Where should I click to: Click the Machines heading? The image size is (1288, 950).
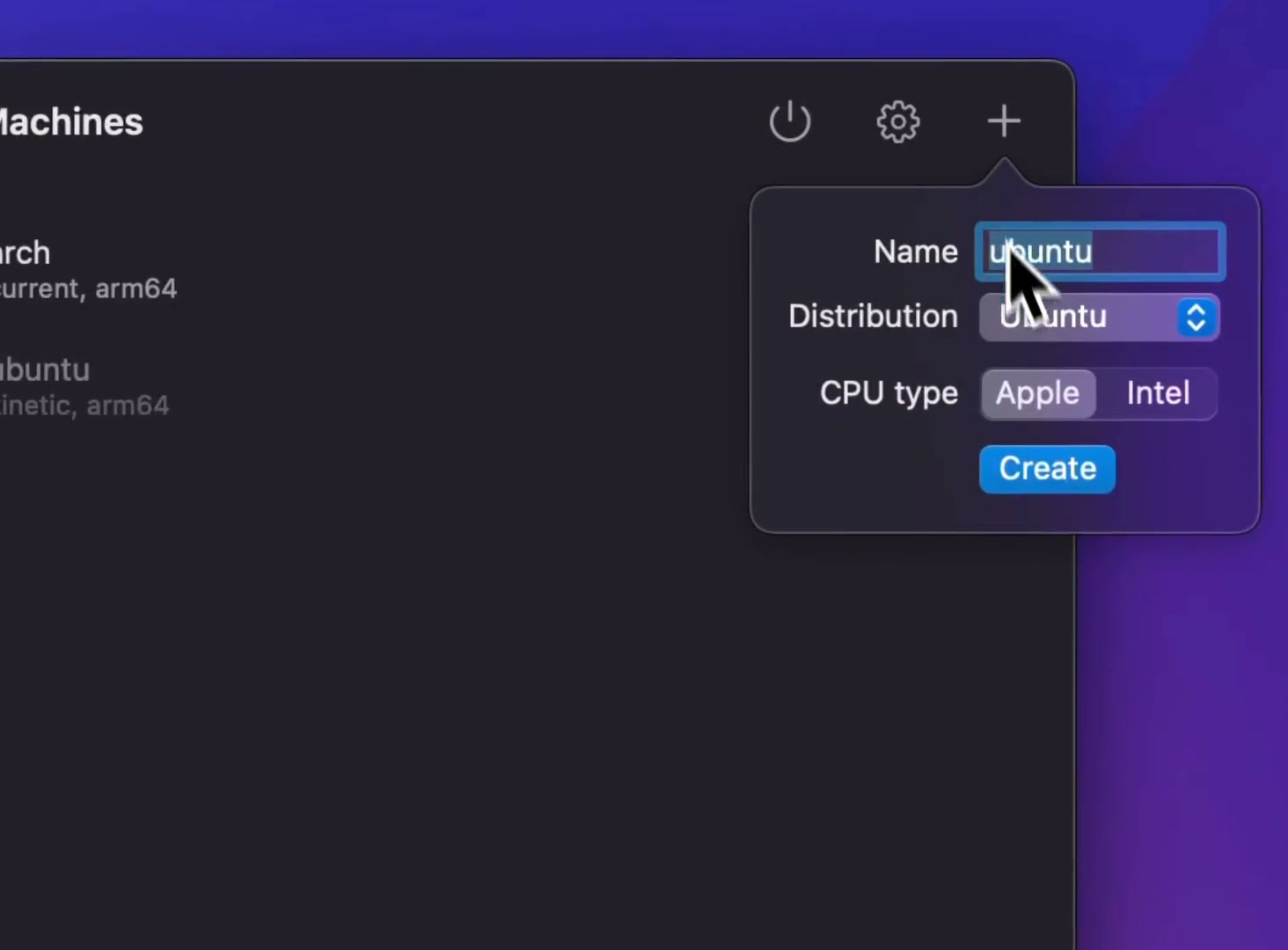[x=70, y=122]
